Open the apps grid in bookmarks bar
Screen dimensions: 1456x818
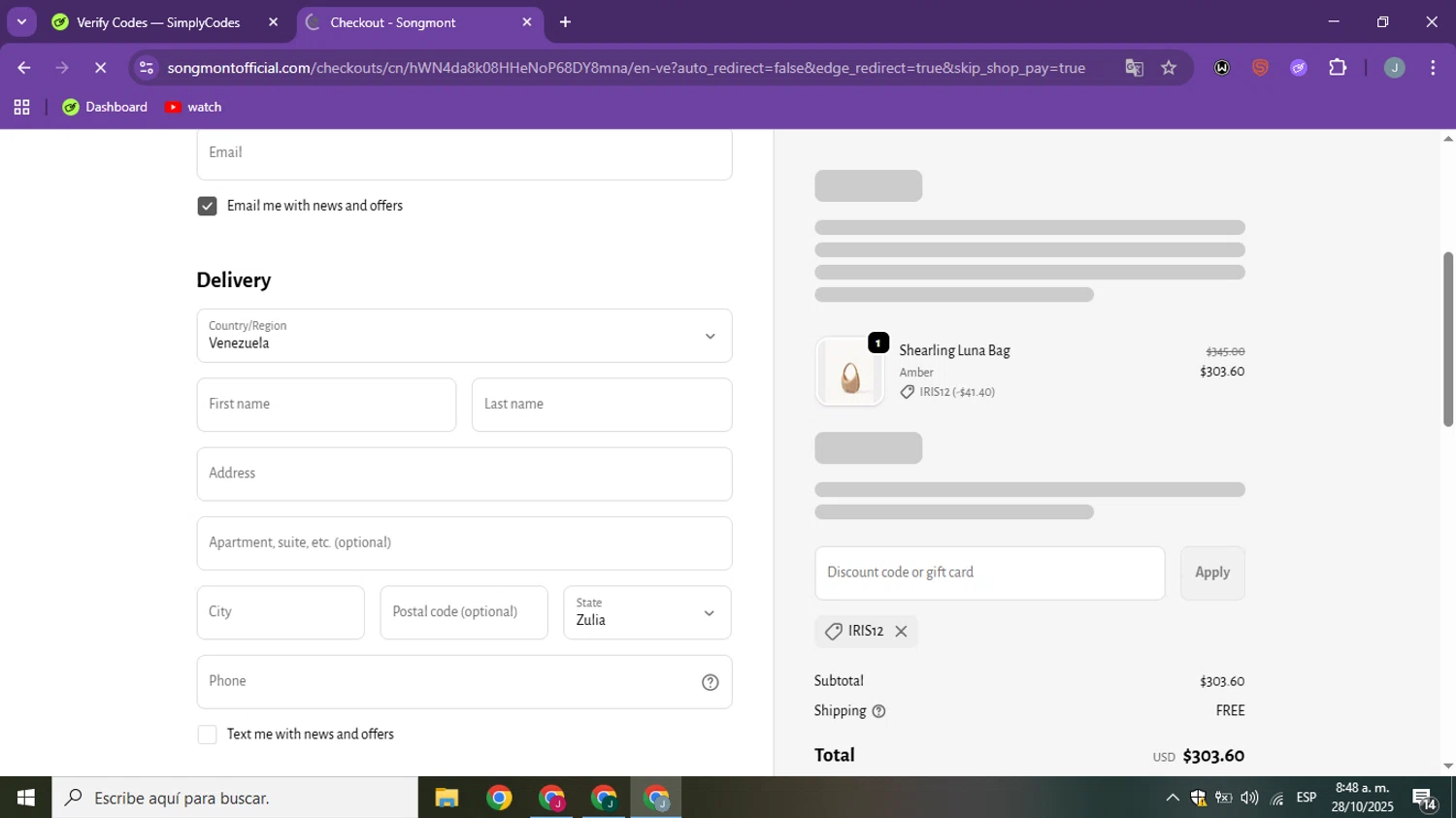click(x=21, y=107)
